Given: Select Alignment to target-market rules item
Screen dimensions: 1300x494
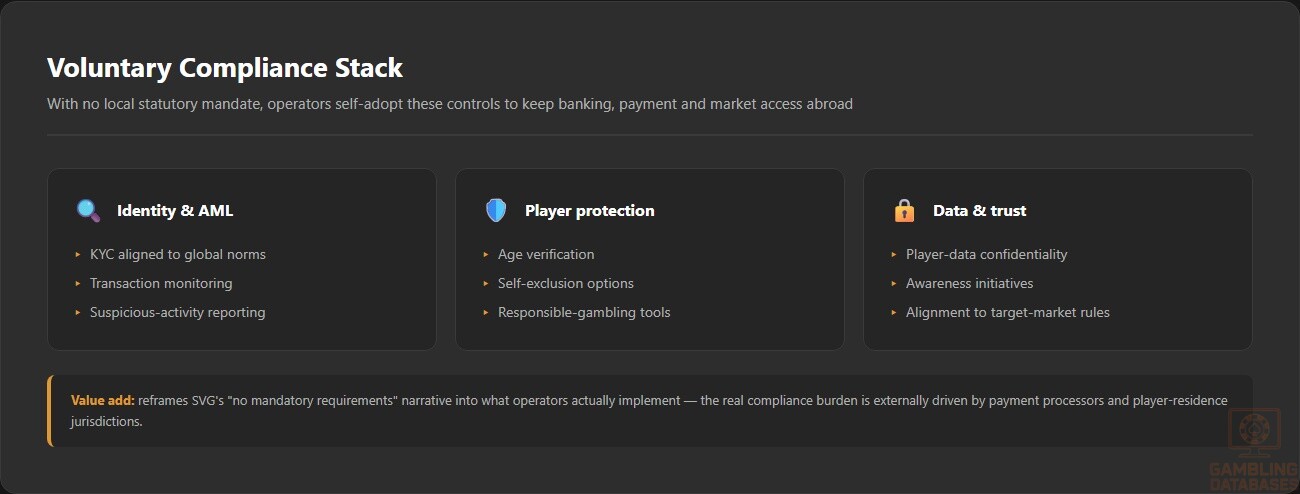Looking at the screenshot, I should [1008, 312].
